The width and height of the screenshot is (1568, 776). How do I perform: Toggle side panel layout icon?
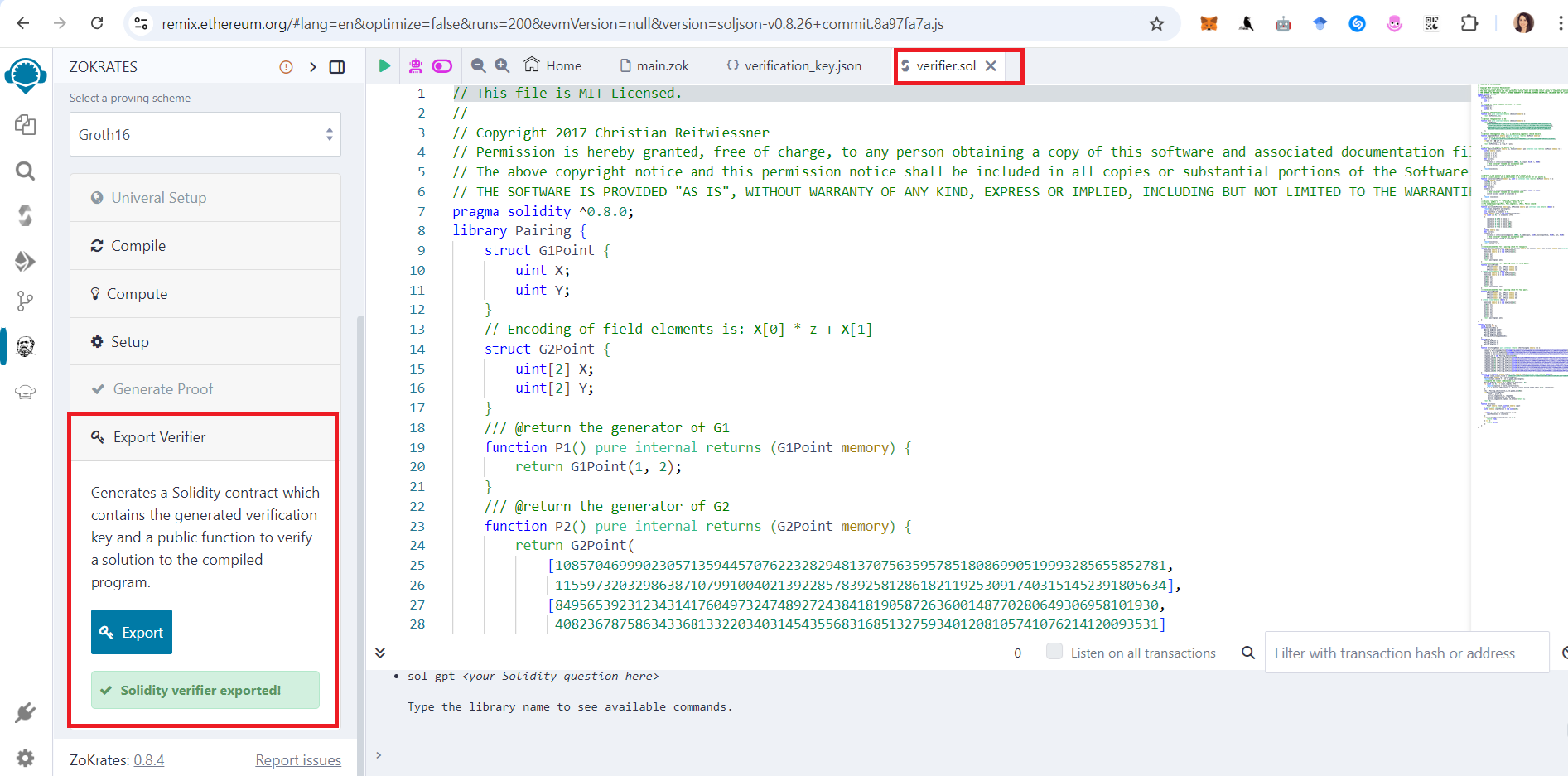[x=337, y=67]
